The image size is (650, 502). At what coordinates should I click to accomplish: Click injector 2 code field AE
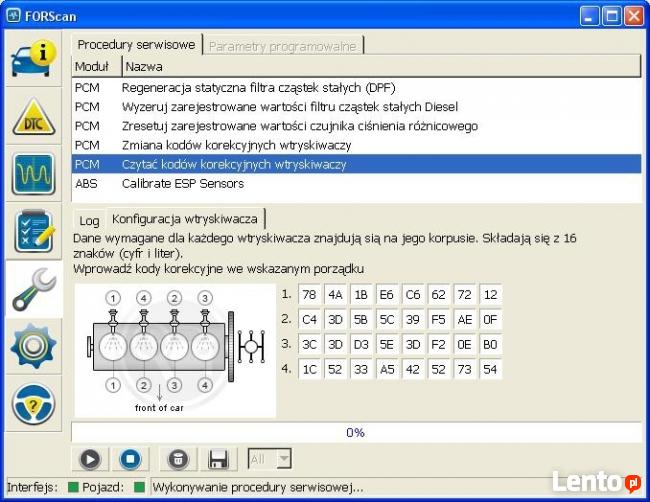[465, 320]
